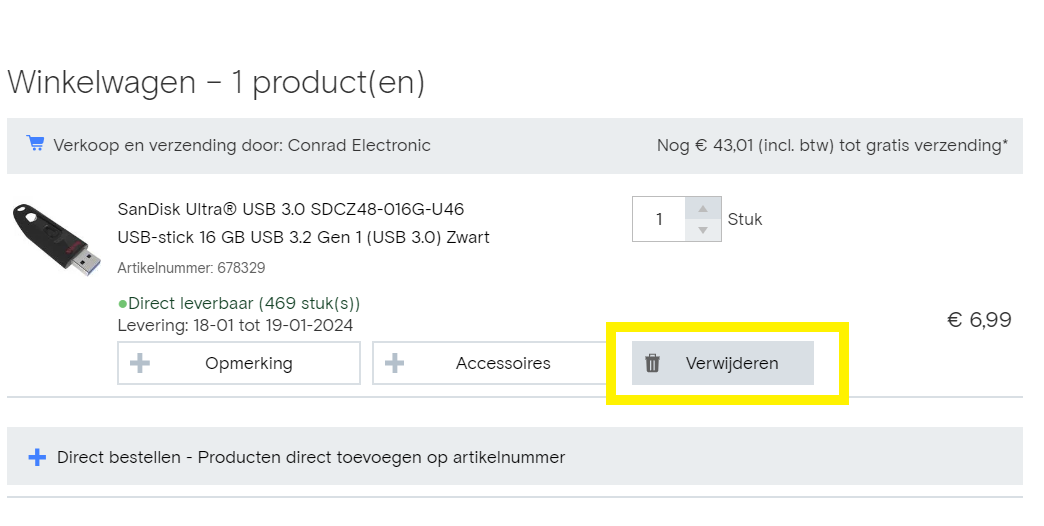Increase quantity with the up arrow
This screenshot has height=526, width=1044.
702,208
